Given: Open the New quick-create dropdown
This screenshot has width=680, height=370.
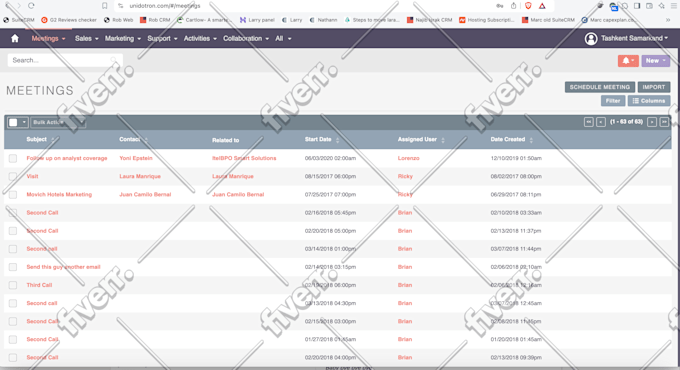Looking at the screenshot, I should pyautogui.click(x=655, y=61).
